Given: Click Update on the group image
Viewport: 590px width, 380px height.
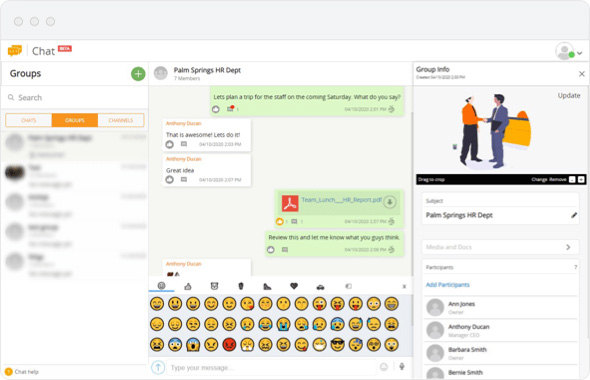Looking at the screenshot, I should click(569, 96).
